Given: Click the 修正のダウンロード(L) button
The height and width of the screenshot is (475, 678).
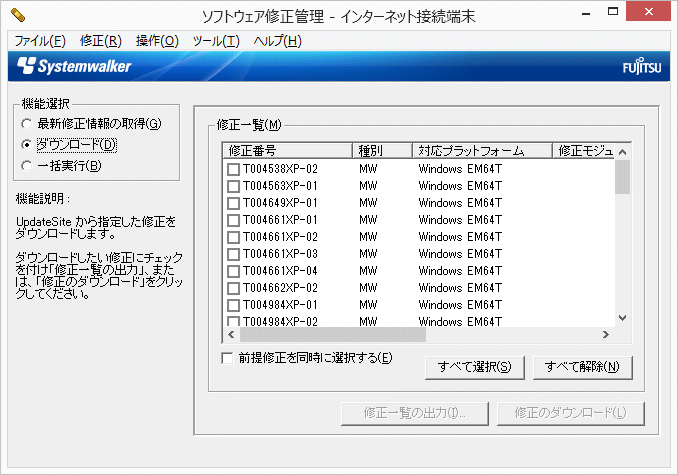Looking at the screenshot, I should click(570, 414).
